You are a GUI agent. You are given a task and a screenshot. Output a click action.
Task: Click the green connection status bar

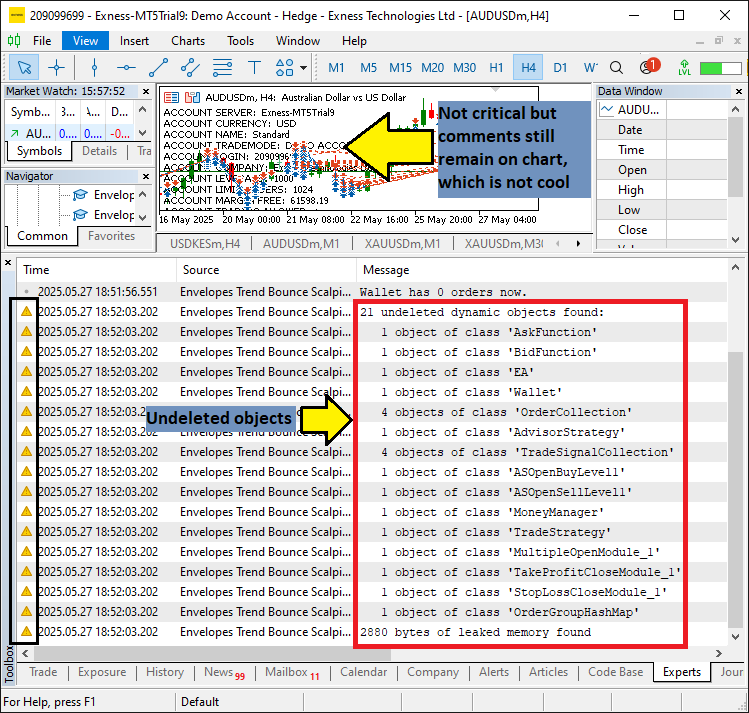coord(720,68)
